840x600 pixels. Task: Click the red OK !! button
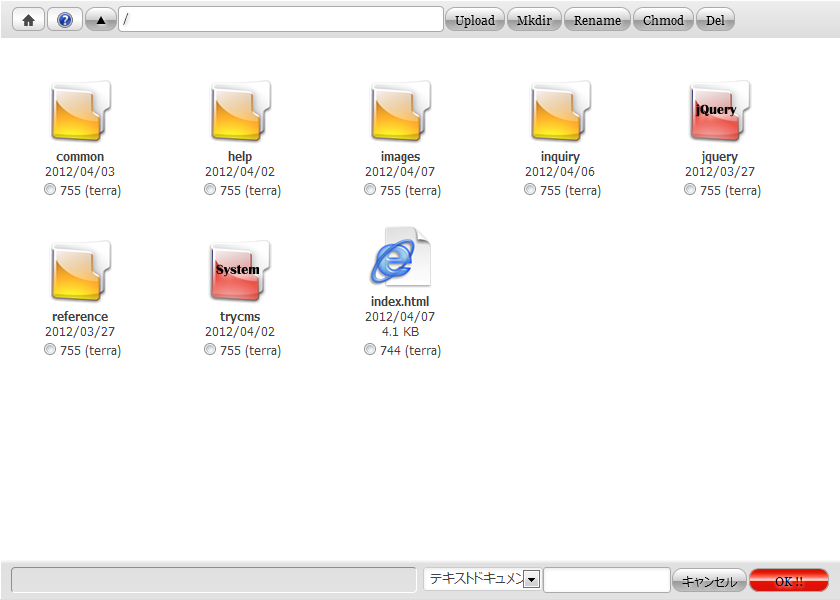(x=789, y=581)
